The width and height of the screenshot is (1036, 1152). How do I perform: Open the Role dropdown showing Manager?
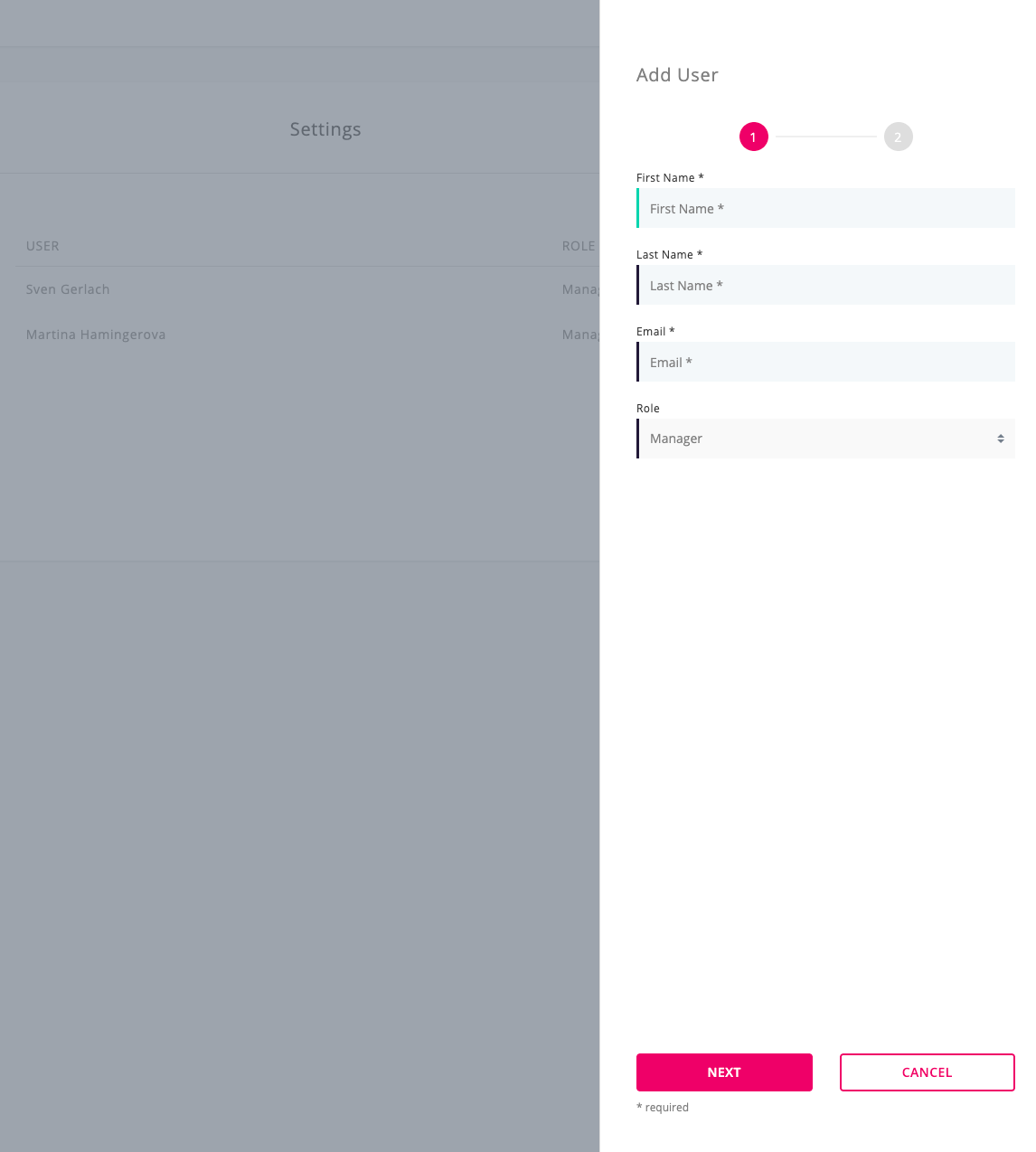825,439
